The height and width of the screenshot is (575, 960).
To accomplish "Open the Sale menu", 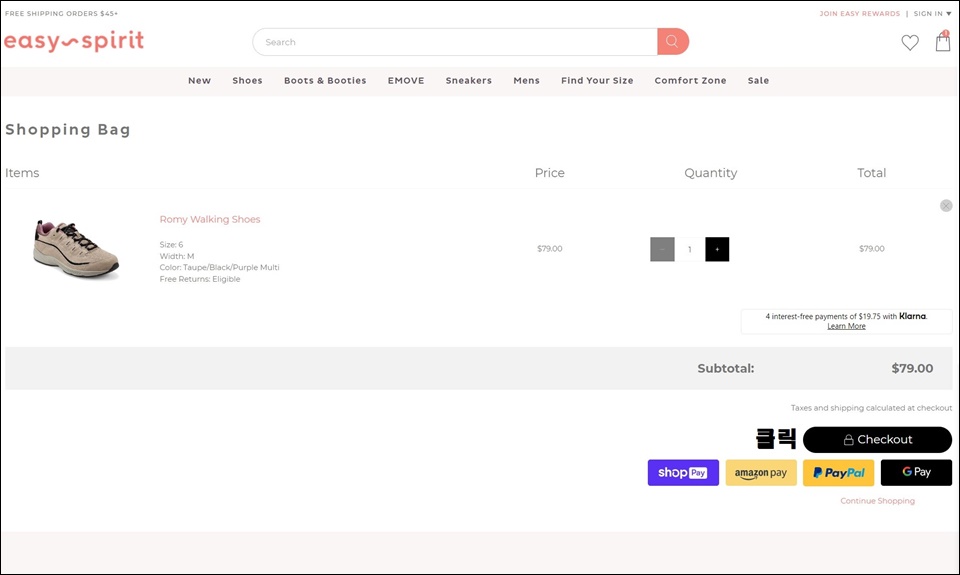I will click(x=758, y=80).
